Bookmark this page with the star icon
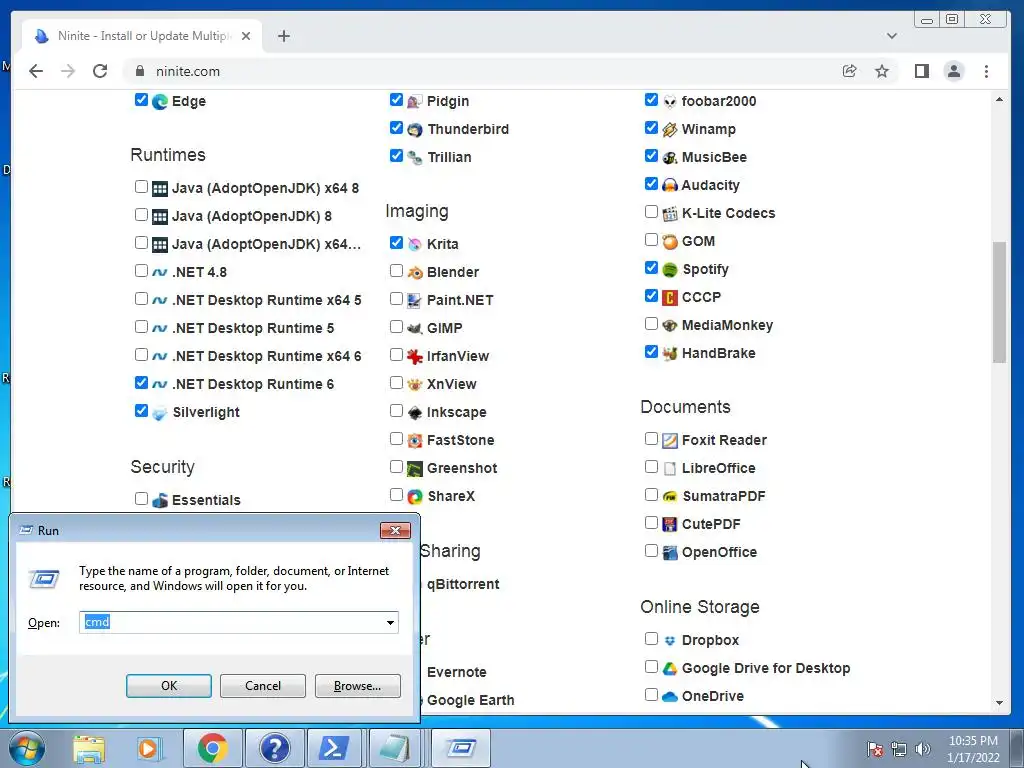Screen dimensions: 1024x768 pyautogui.click(x=882, y=71)
